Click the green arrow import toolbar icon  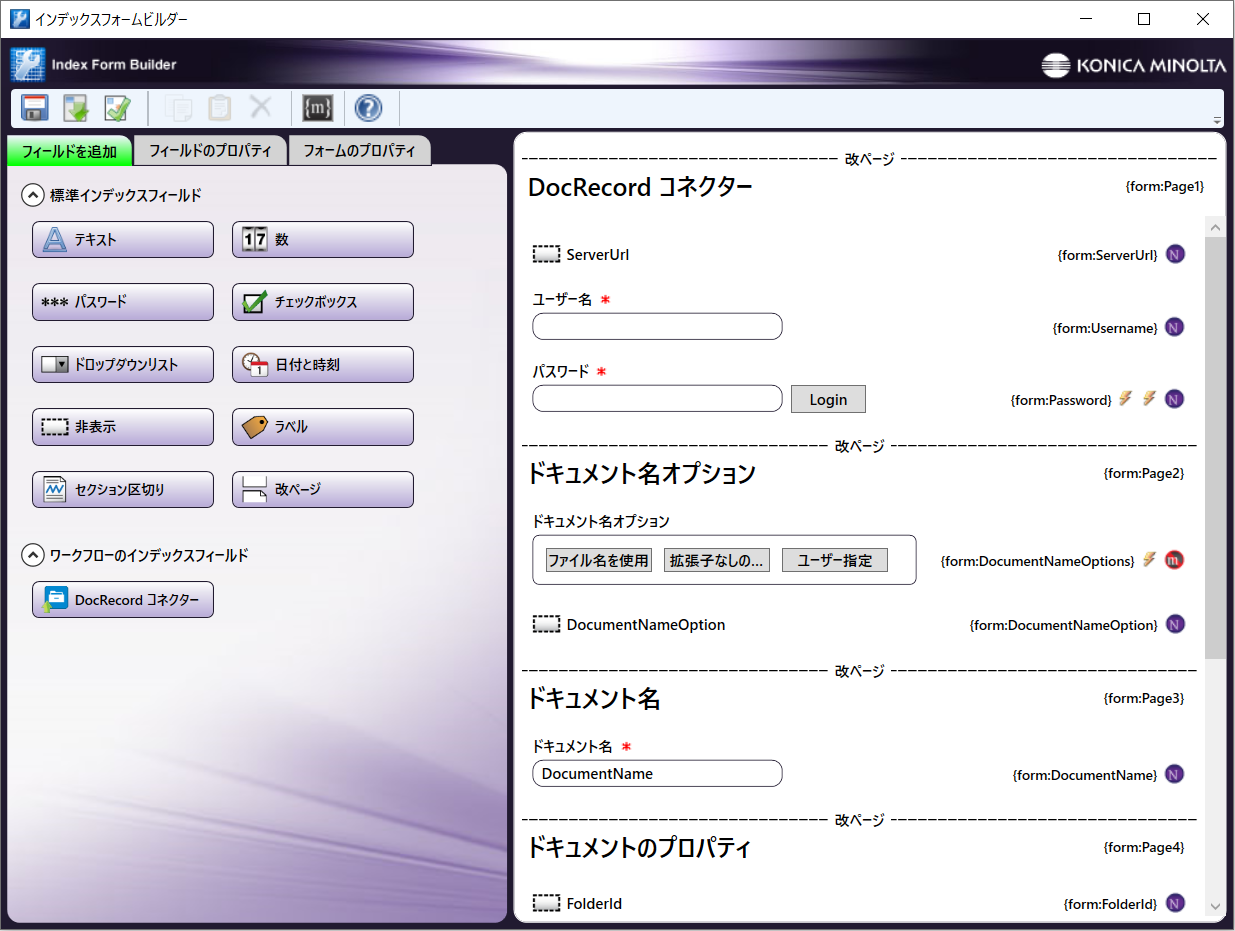click(x=76, y=108)
